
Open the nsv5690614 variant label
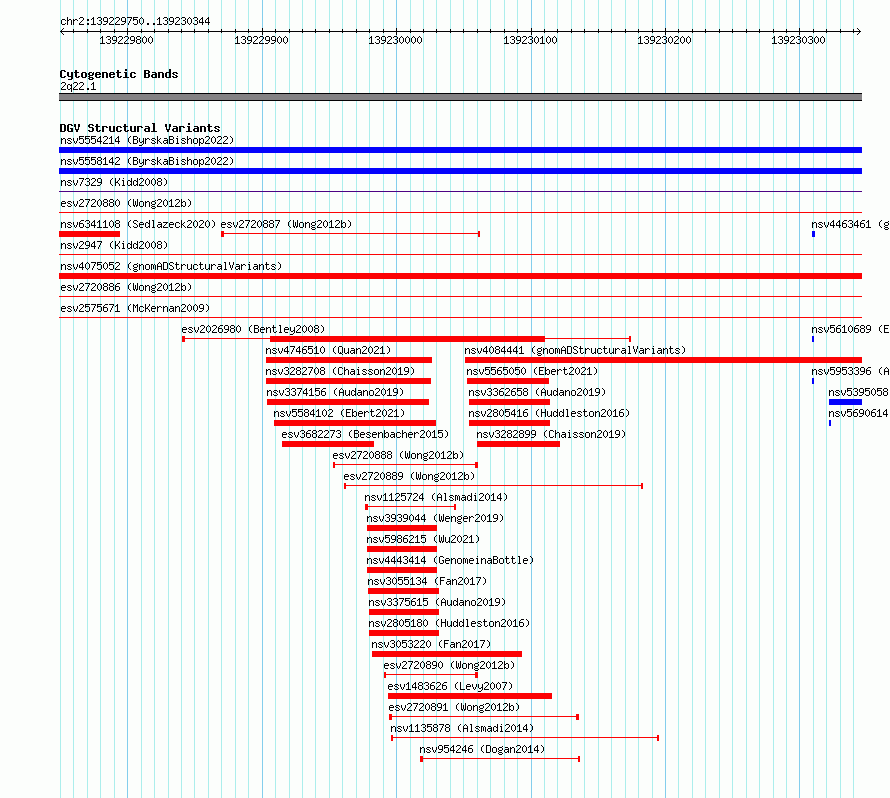858,413
